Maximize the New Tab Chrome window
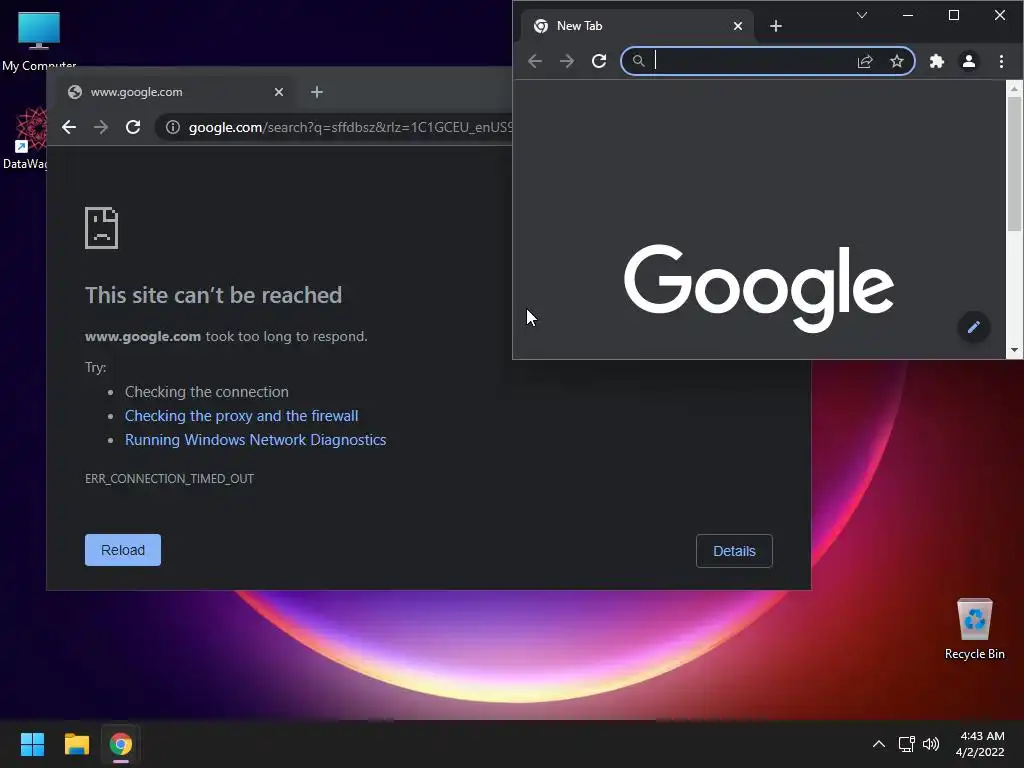Viewport: 1024px width, 768px height. pyautogui.click(x=953, y=15)
